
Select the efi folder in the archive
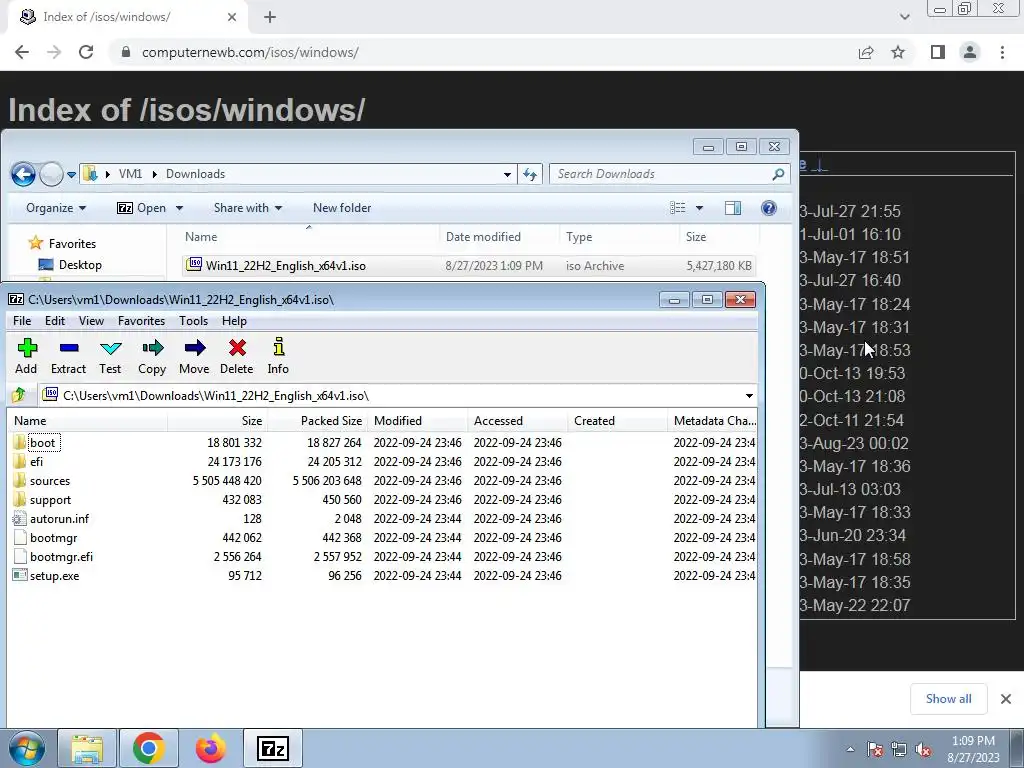[37, 462]
